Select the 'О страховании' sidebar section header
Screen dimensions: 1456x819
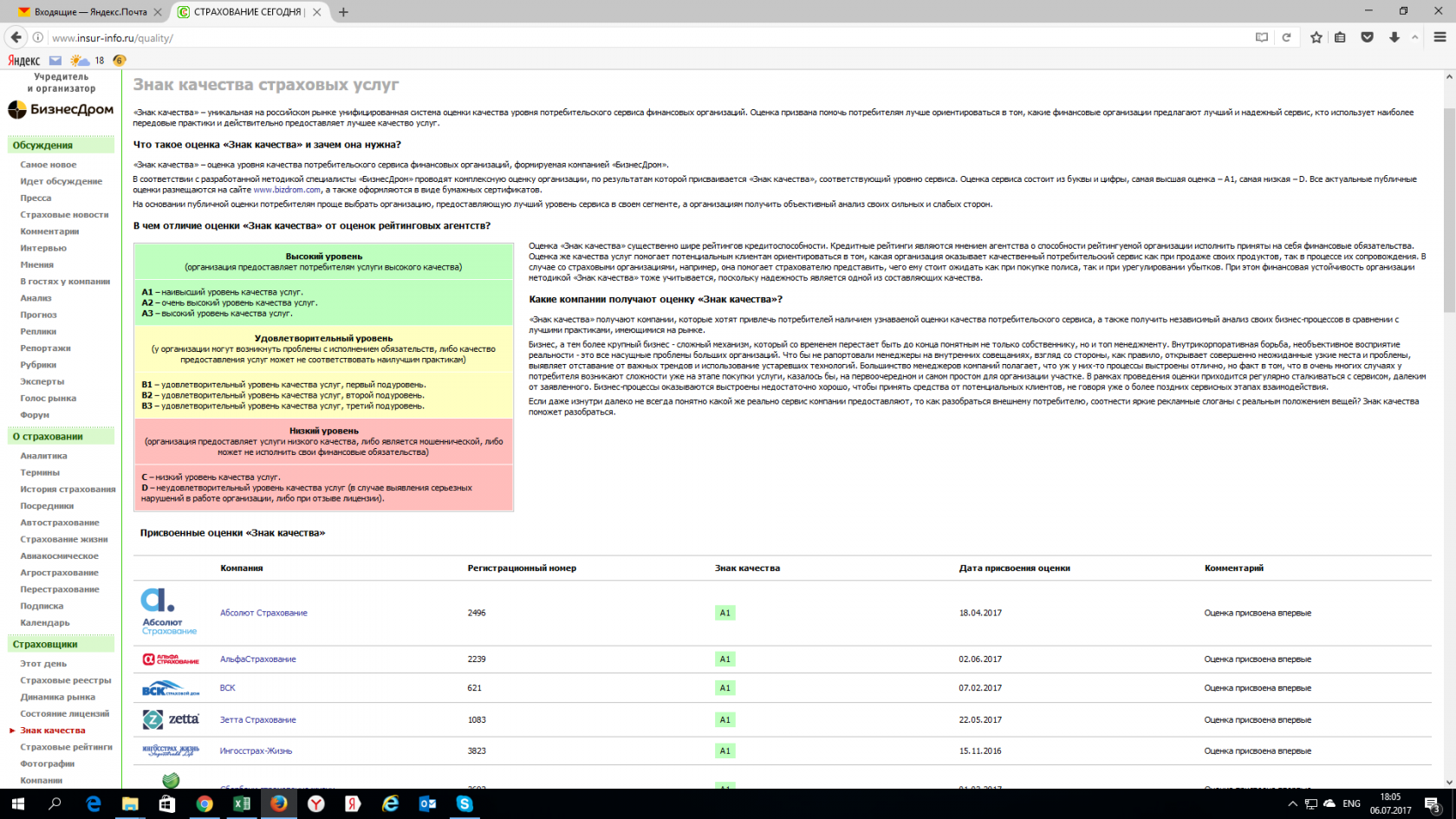(x=61, y=436)
